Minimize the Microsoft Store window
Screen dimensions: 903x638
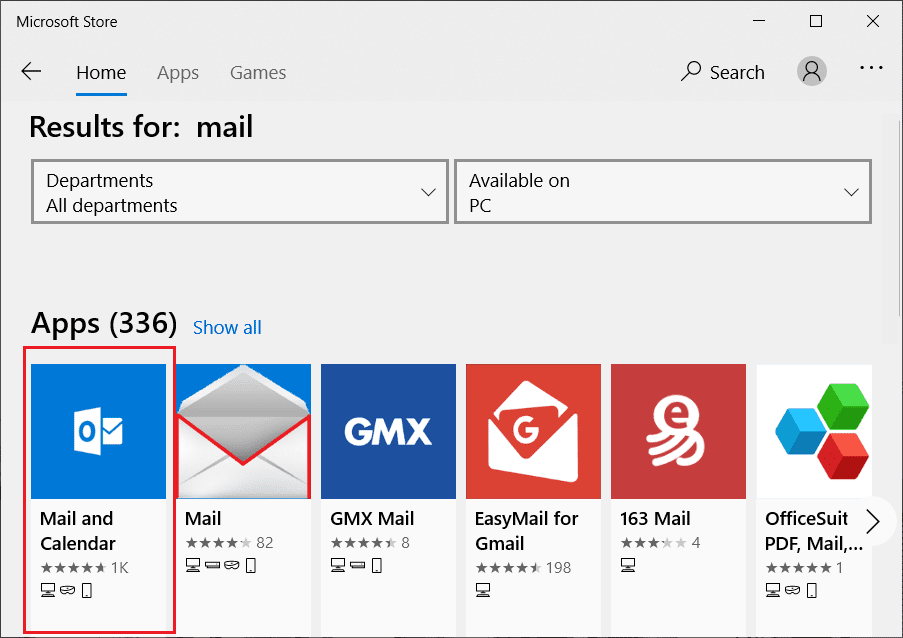[x=759, y=21]
